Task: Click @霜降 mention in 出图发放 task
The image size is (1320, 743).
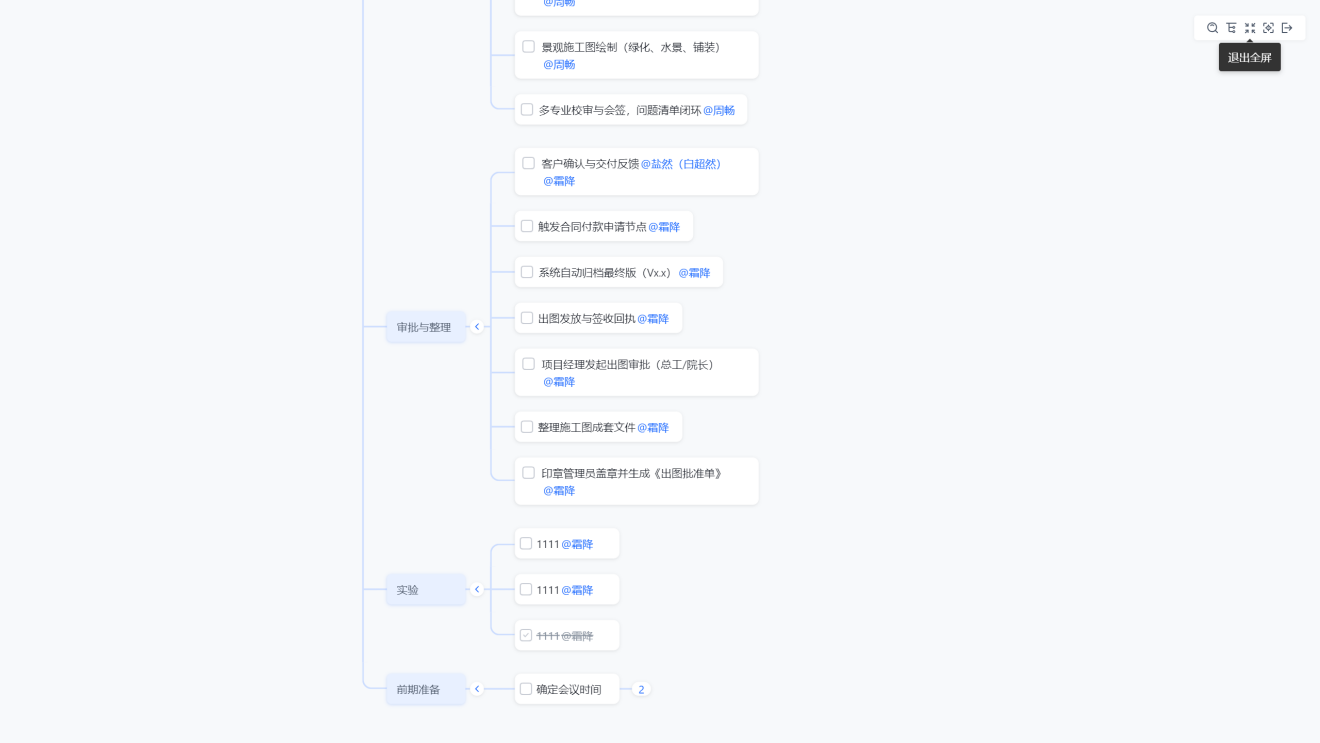Action: tap(653, 319)
